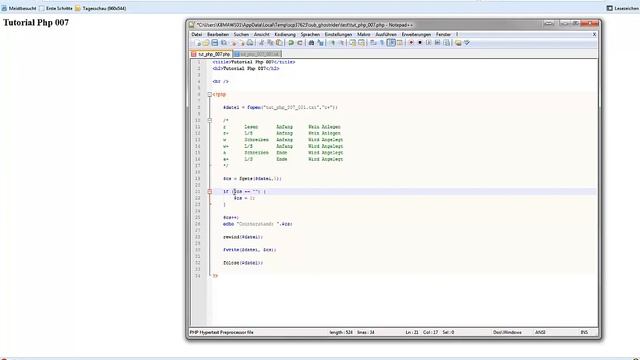Open the Ansicht menu
The width and height of the screenshot is (640, 360).
click(x=262, y=35)
